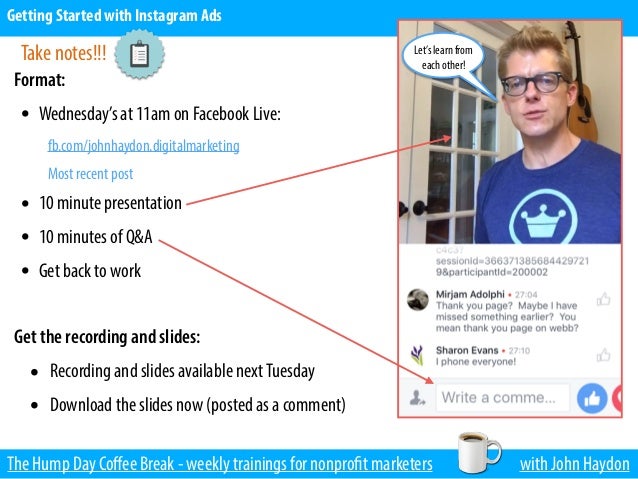Click the Sharon Evans commenter name
Screen dimensions: 638x479
point(467,350)
